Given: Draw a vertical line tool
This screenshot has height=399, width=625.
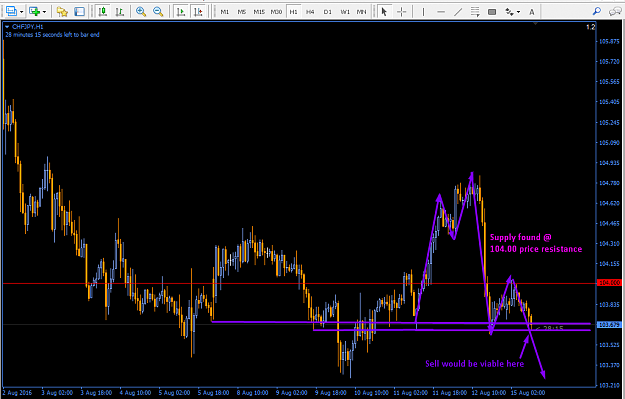Looking at the screenshot, I should pyautogui.click(x=423, y=12).
